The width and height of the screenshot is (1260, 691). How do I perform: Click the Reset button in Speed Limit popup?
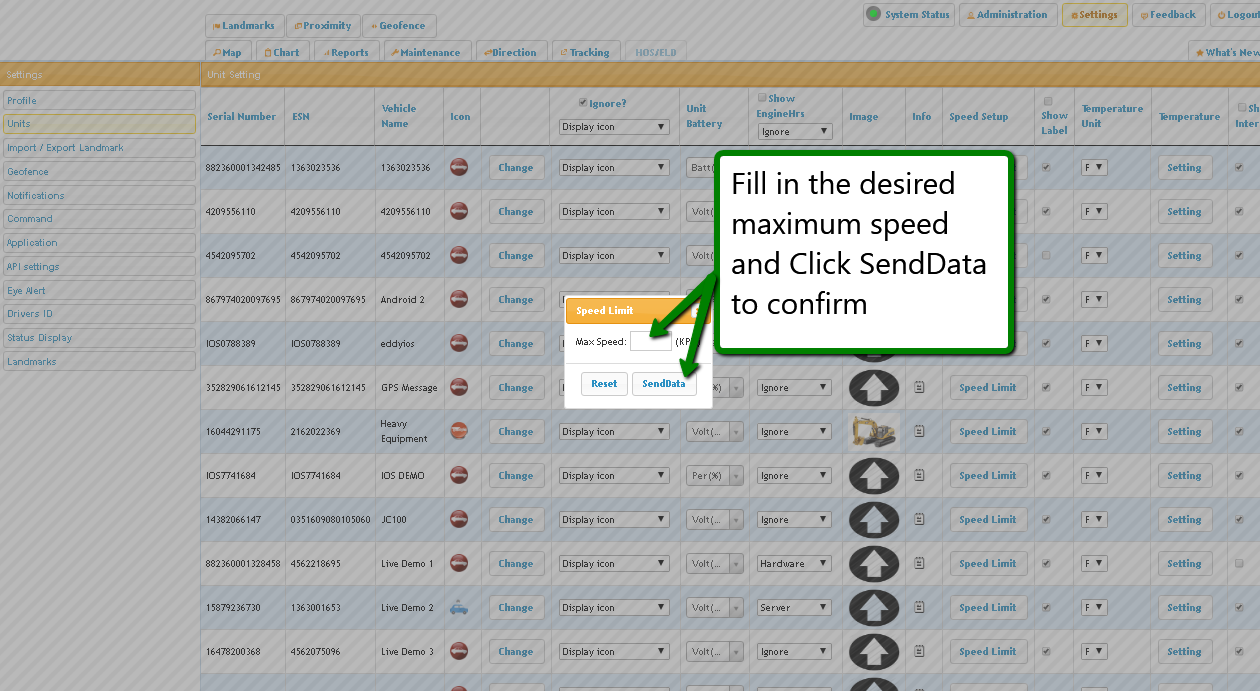[604, 384]
